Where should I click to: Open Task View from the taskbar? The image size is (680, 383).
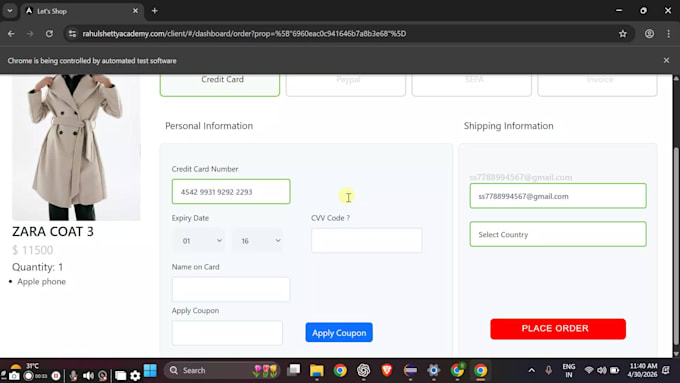click(294, 370)
